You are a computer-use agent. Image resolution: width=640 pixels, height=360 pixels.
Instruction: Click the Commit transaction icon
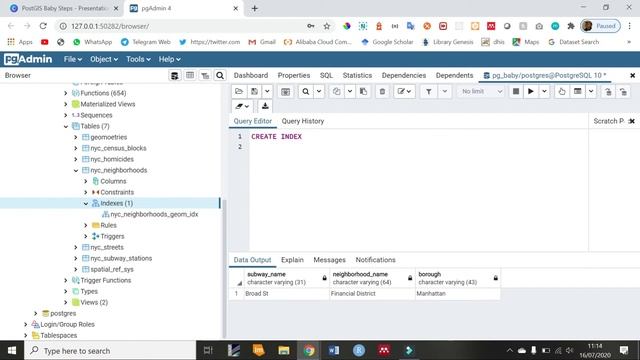(x=608, y=91)
